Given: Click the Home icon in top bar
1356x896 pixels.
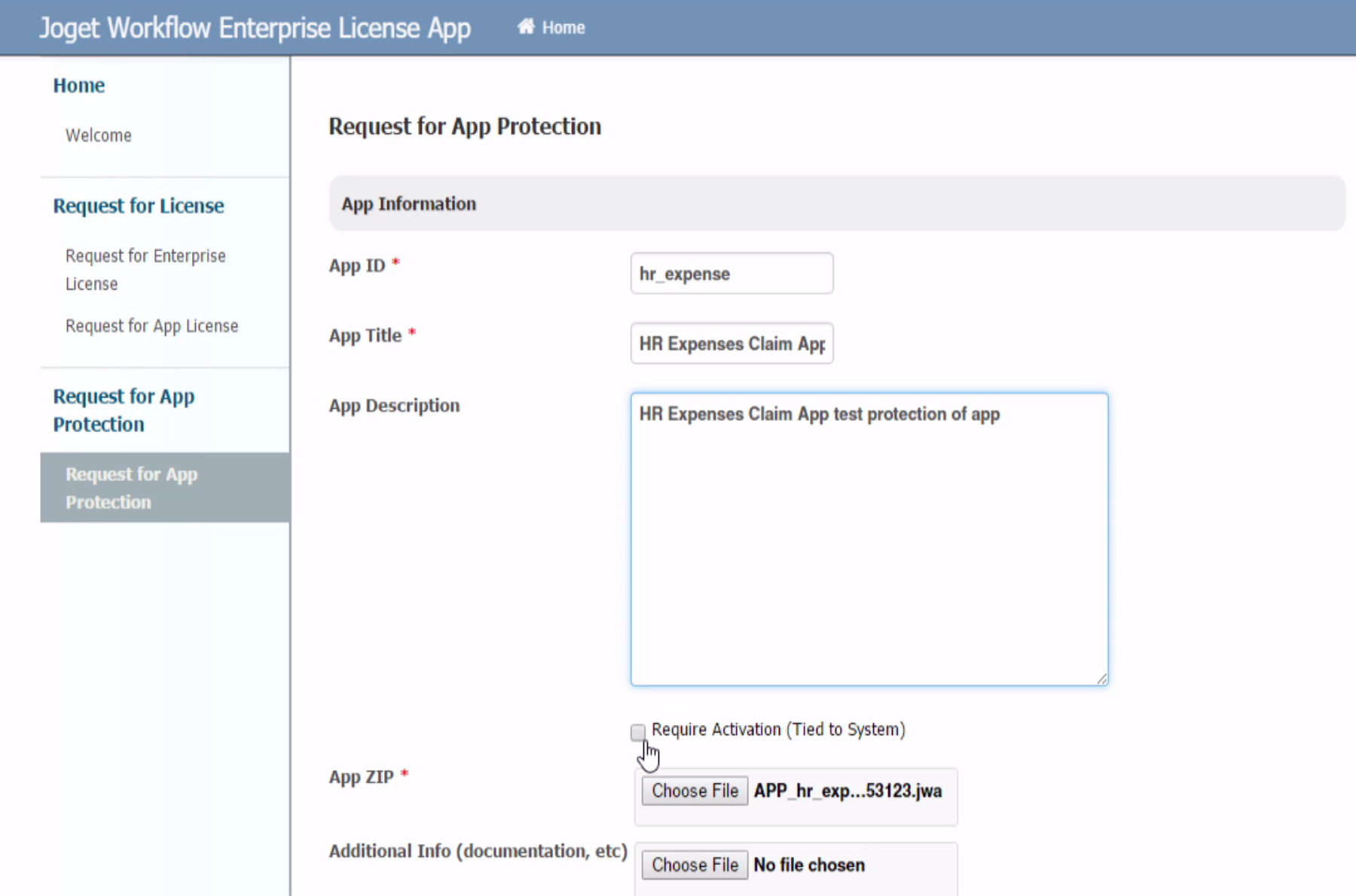Looking at the screenshot, I should 525,27.
